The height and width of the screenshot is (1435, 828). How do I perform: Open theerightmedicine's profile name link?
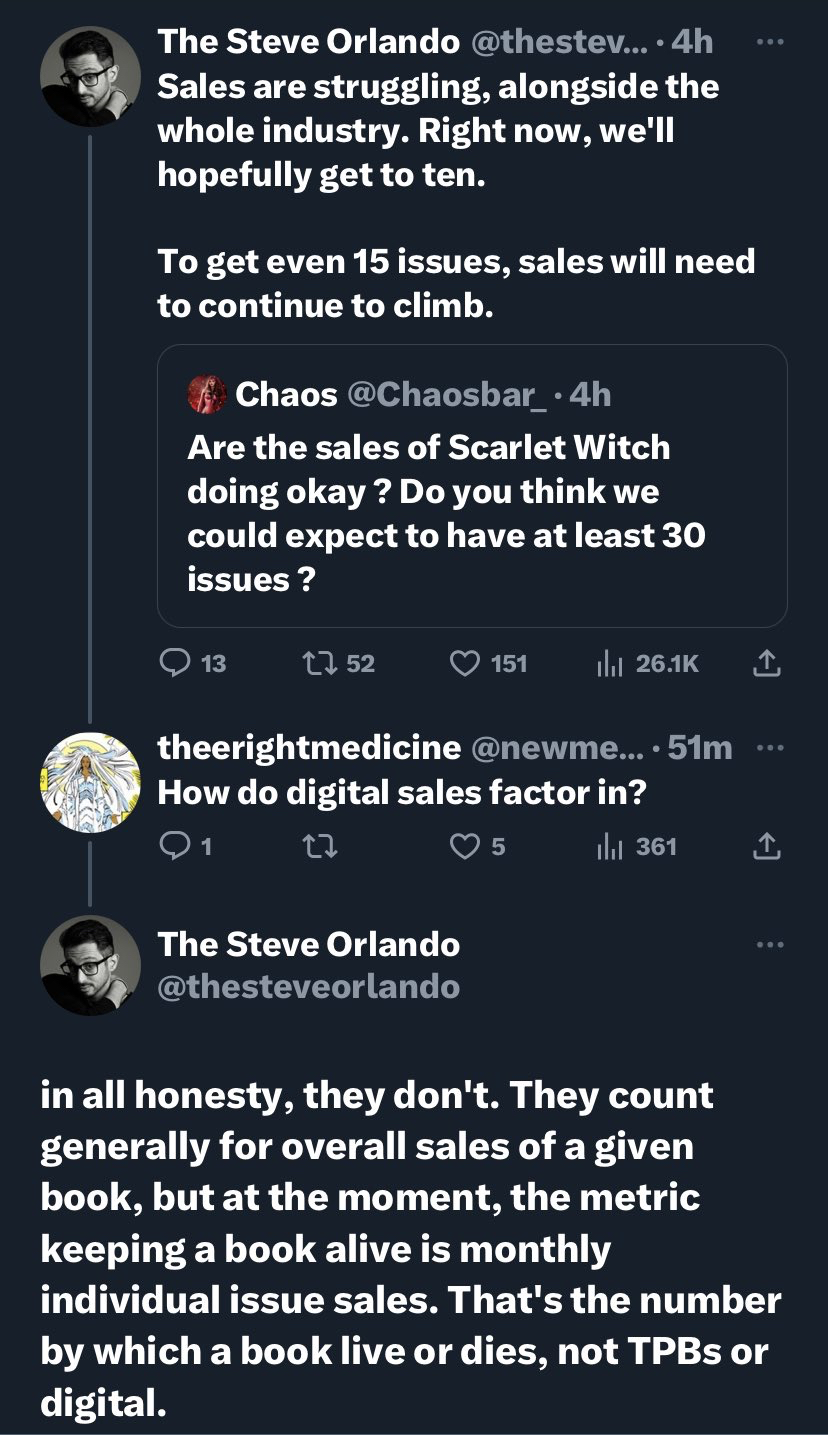[309, 747]
